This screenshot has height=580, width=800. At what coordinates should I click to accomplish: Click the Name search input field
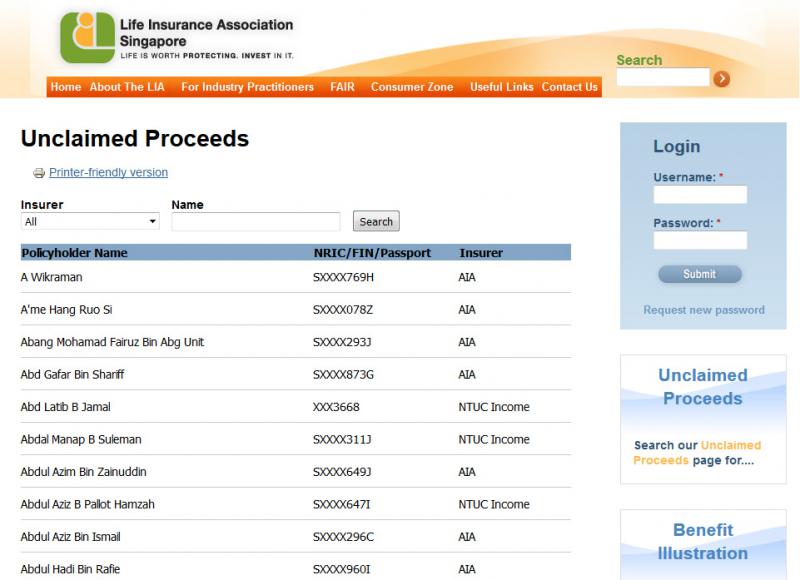(x=256, y=221)
